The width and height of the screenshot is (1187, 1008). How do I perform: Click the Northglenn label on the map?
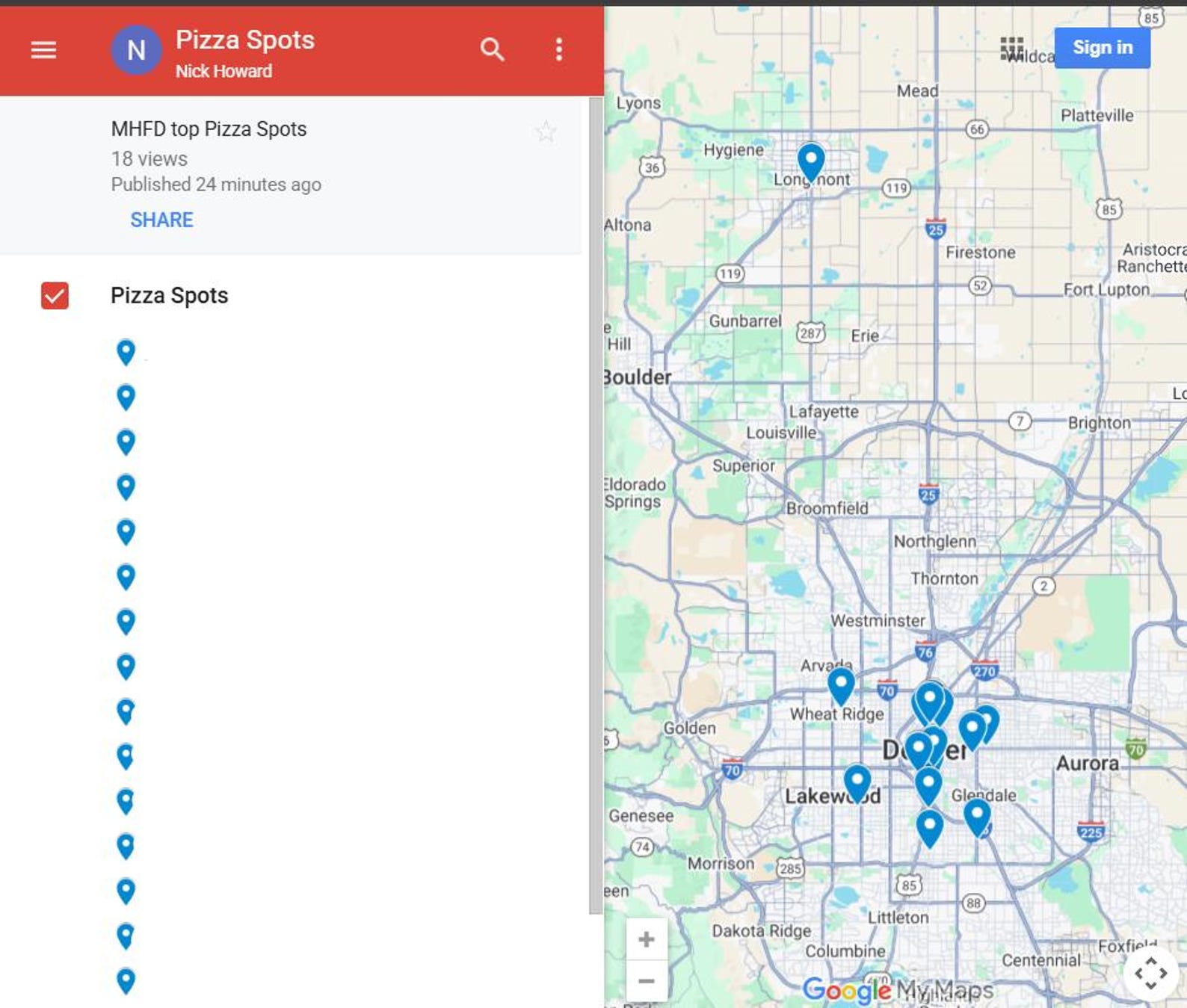[x=935, y=541]
